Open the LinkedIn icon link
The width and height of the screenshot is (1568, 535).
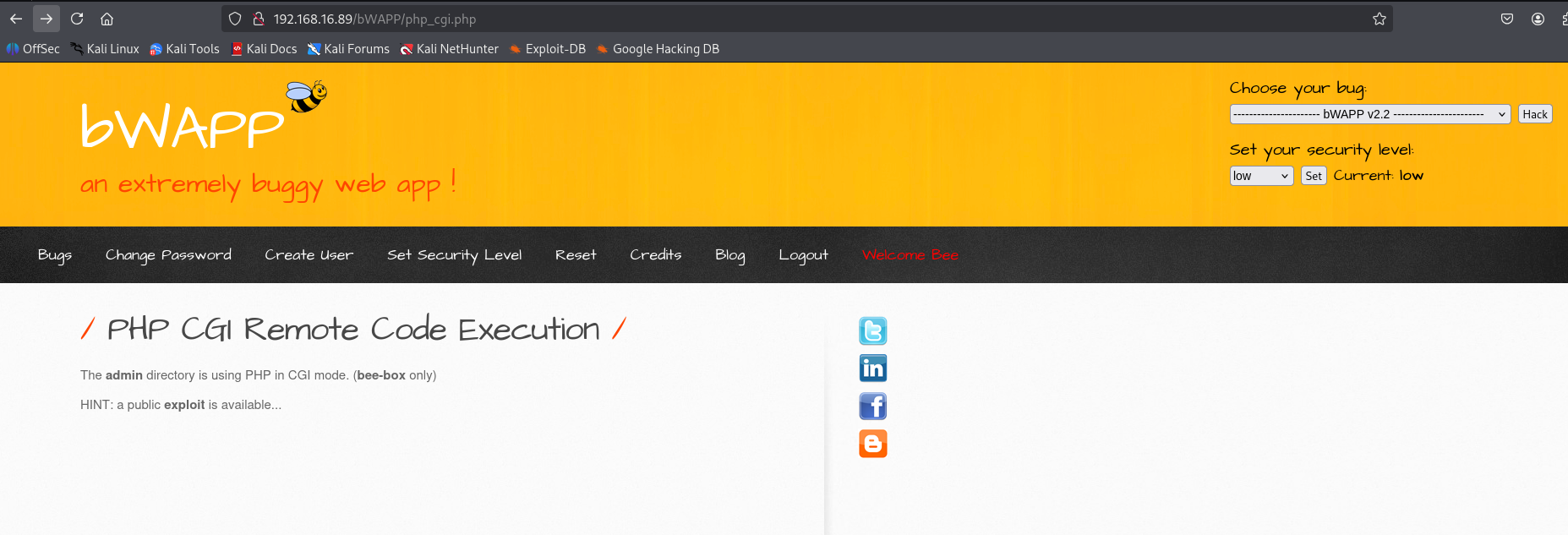[x=873, y=368]
